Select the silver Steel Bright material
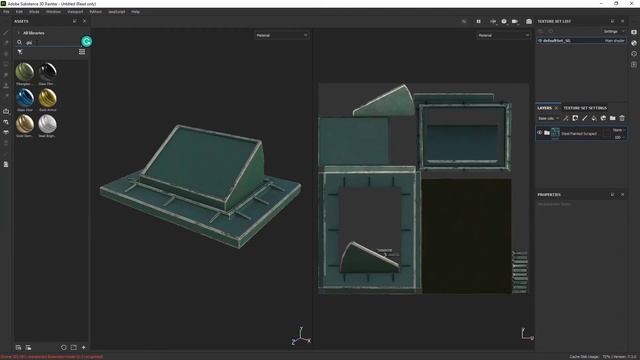 click(47, 124)
